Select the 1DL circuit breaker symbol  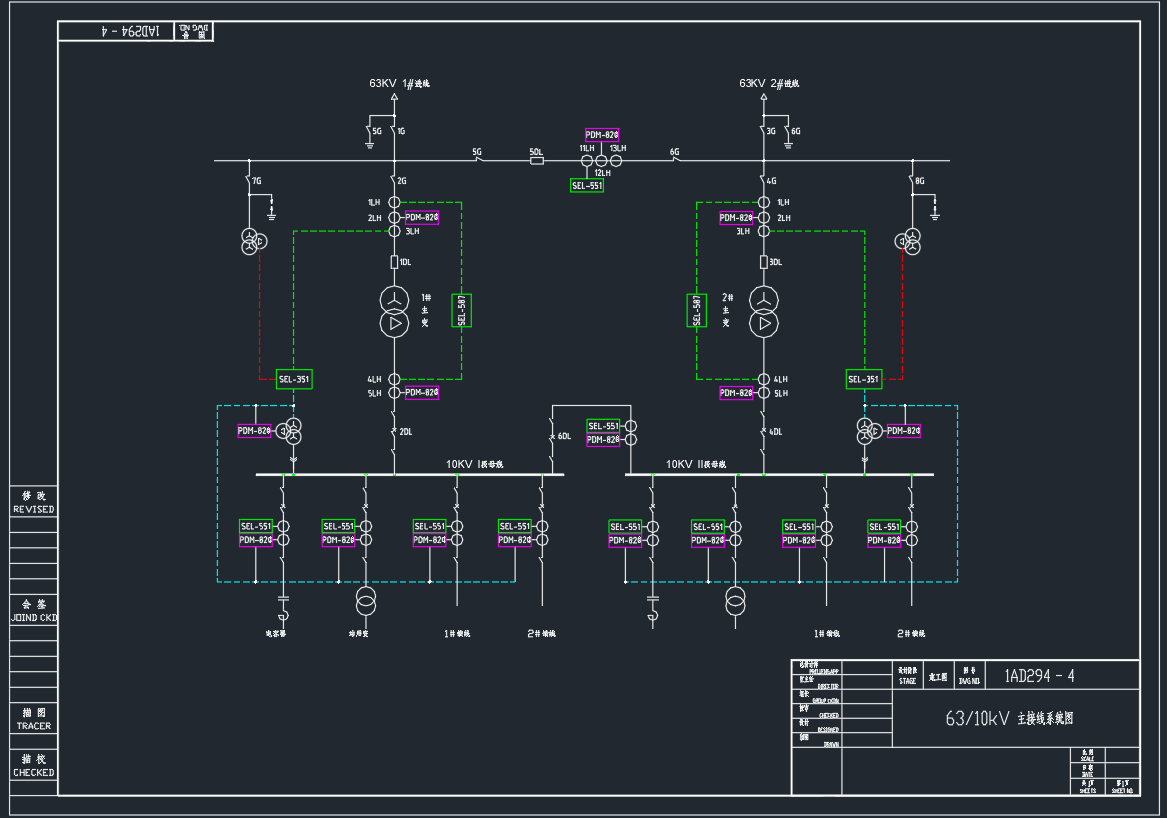pos(395,262)
